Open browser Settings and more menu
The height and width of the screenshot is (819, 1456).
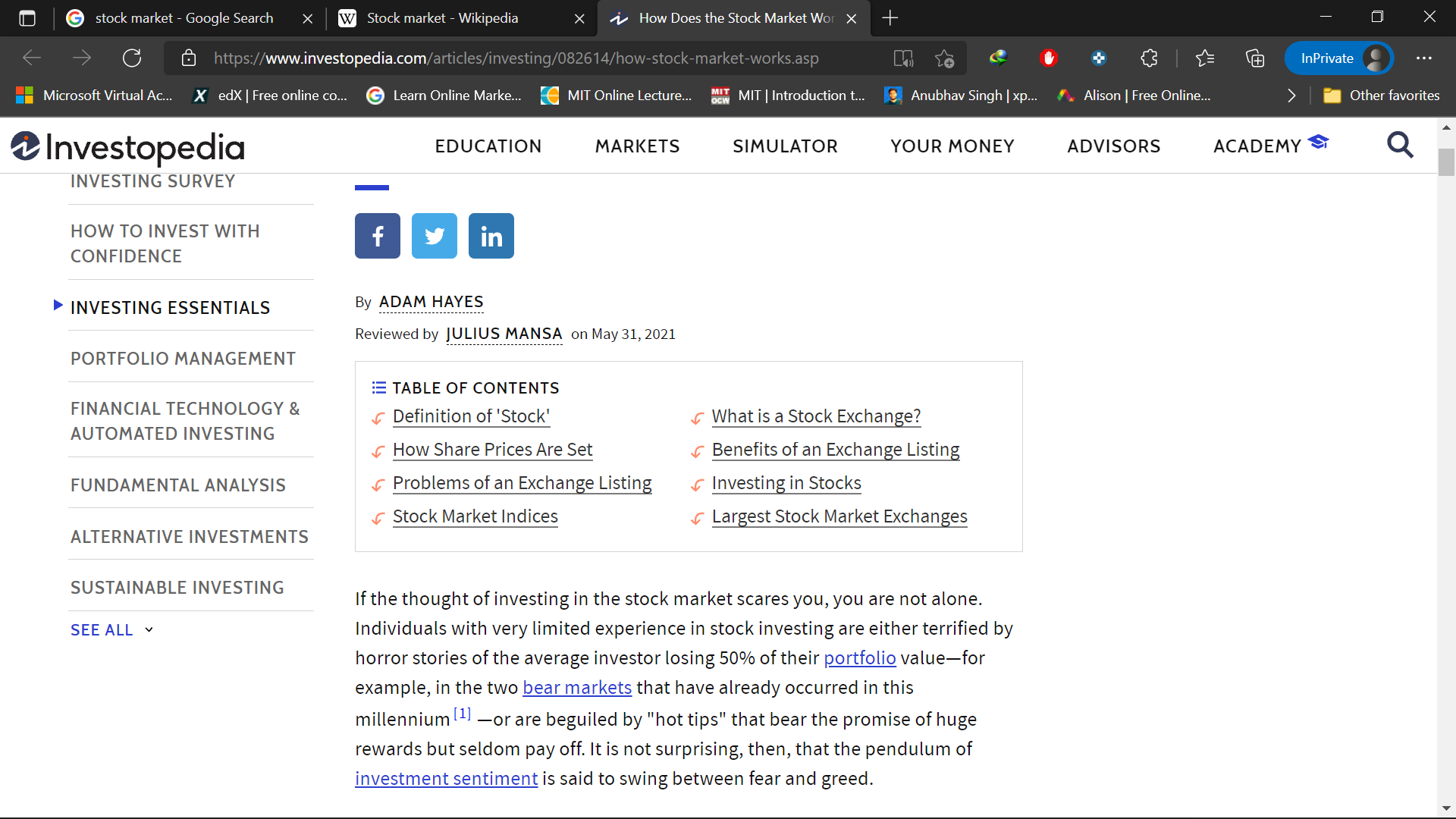1424,58
